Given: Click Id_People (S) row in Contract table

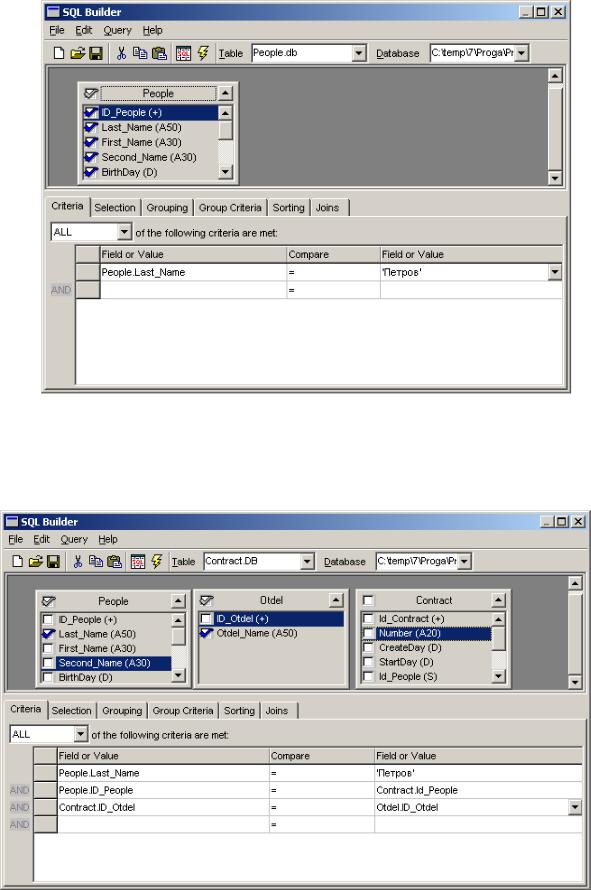Looking at the screenshot, I should (x=426, y=677).
